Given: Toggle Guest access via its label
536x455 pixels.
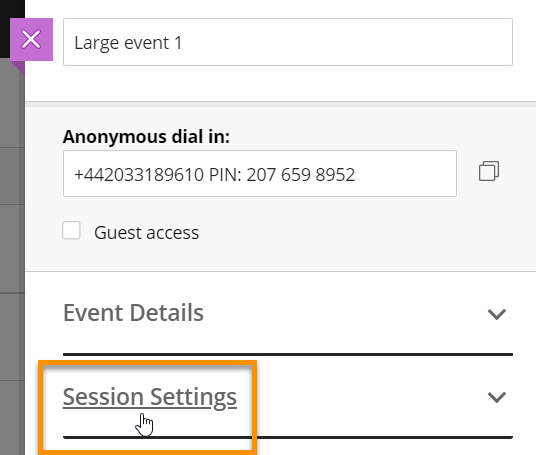Looking at the screenshot, I should tap(146, 233).
